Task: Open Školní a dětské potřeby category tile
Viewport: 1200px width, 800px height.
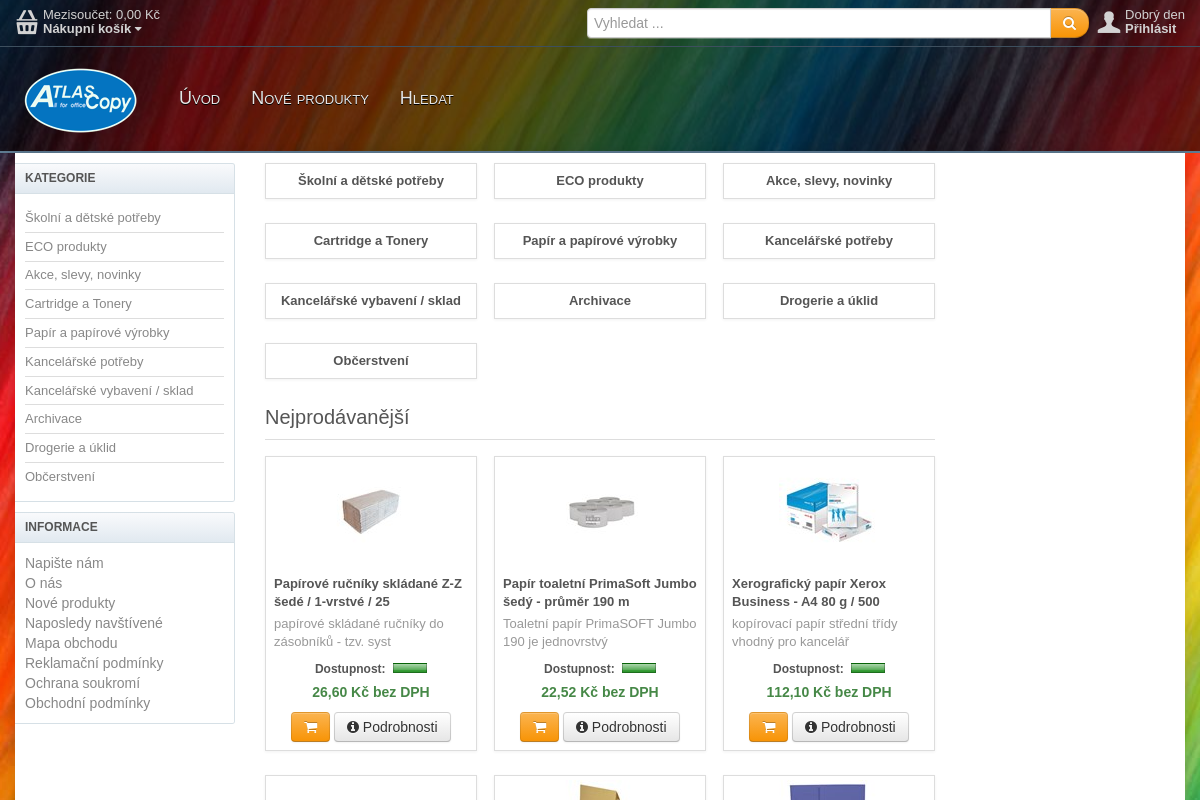Action: coord(371,181)
